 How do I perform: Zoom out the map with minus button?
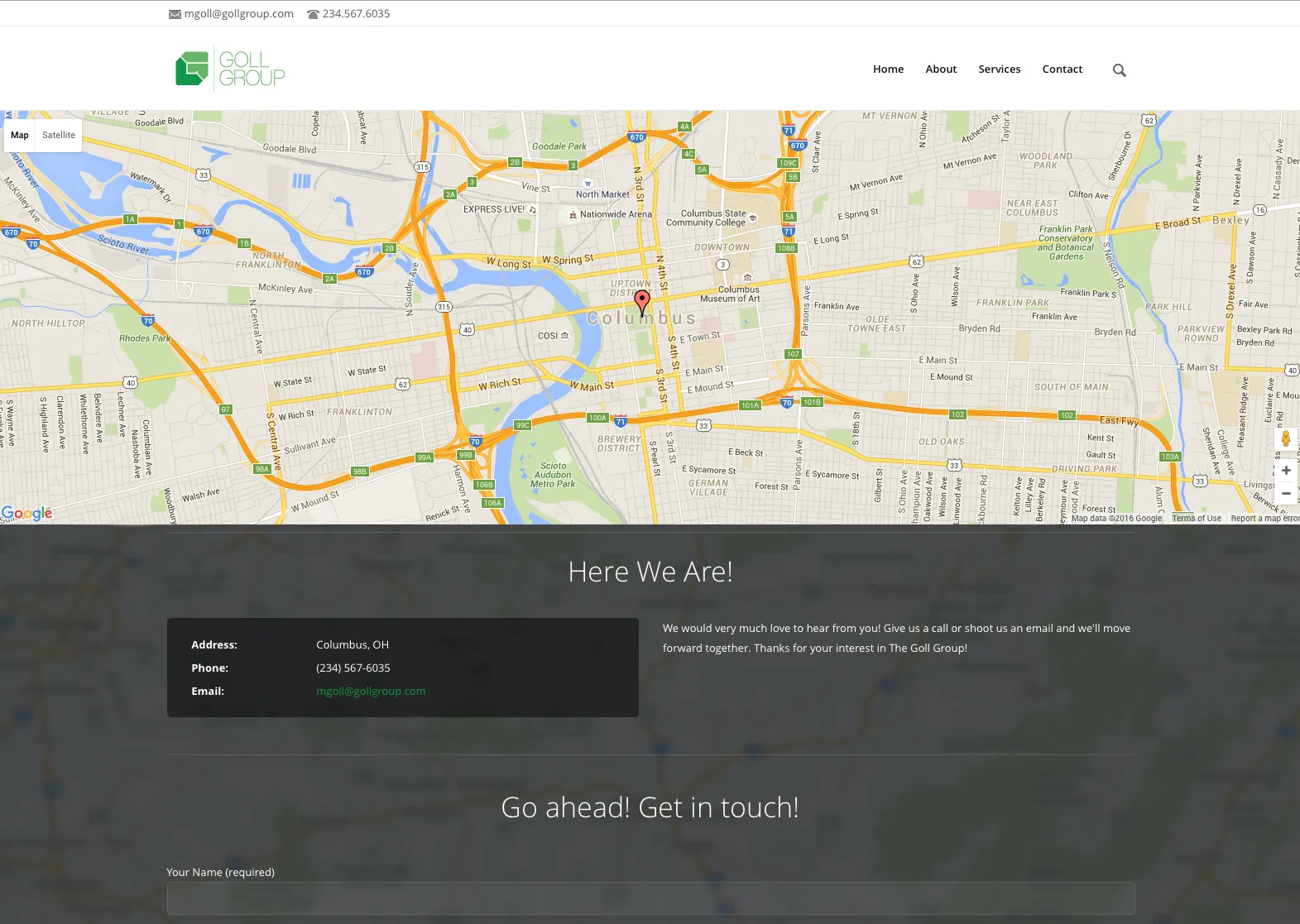click(x=1286, y=493)
